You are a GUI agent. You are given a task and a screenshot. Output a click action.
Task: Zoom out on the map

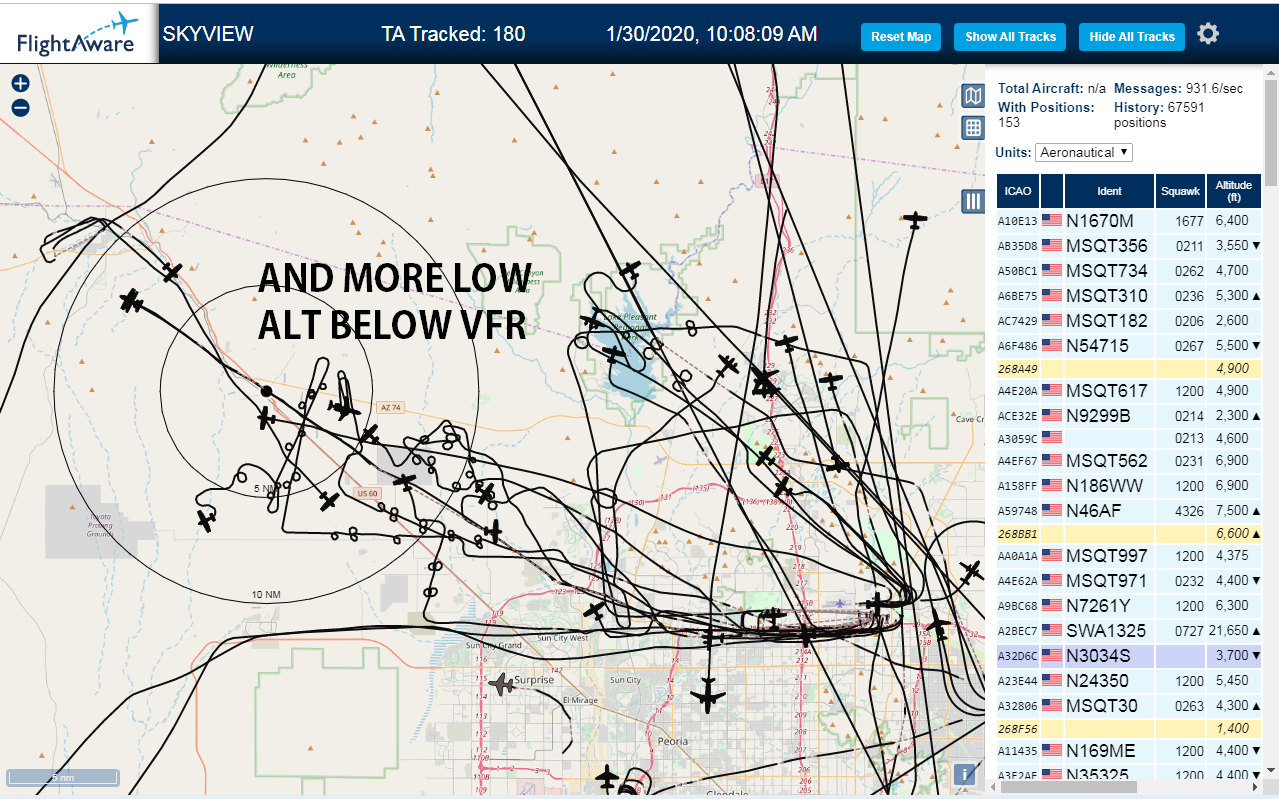(x=20, y=108)
